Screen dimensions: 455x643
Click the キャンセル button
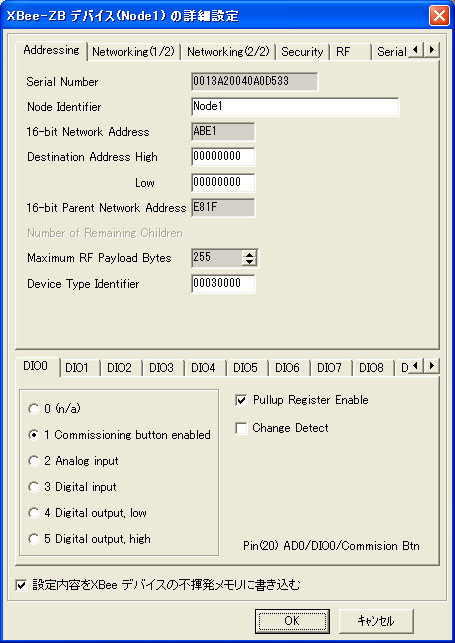[x=376, y=621]
